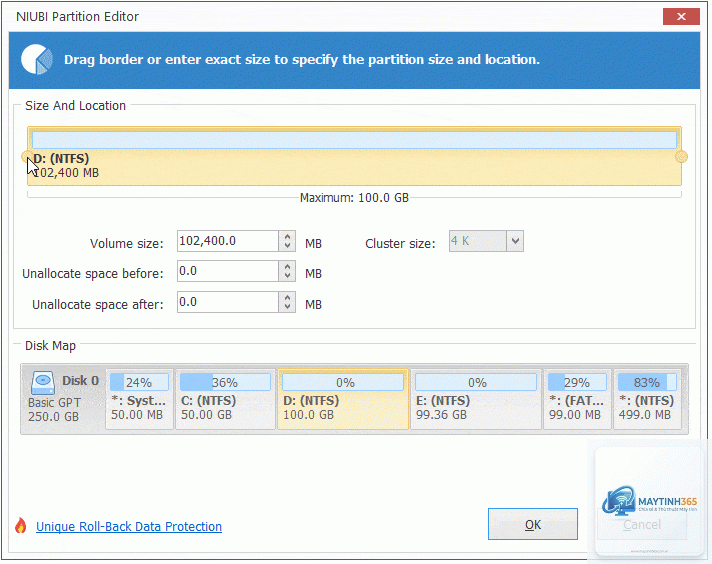
Task: Click the Maximum: 100.0 GB text
Action: [x=354, y=198]
